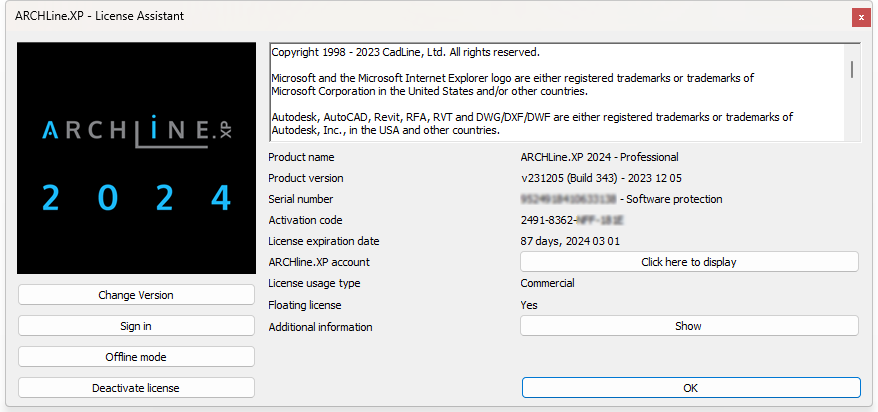Display the ARCHline.XP account
The height and width of the screenshot is (412, 878).
(x=689, y=262)
